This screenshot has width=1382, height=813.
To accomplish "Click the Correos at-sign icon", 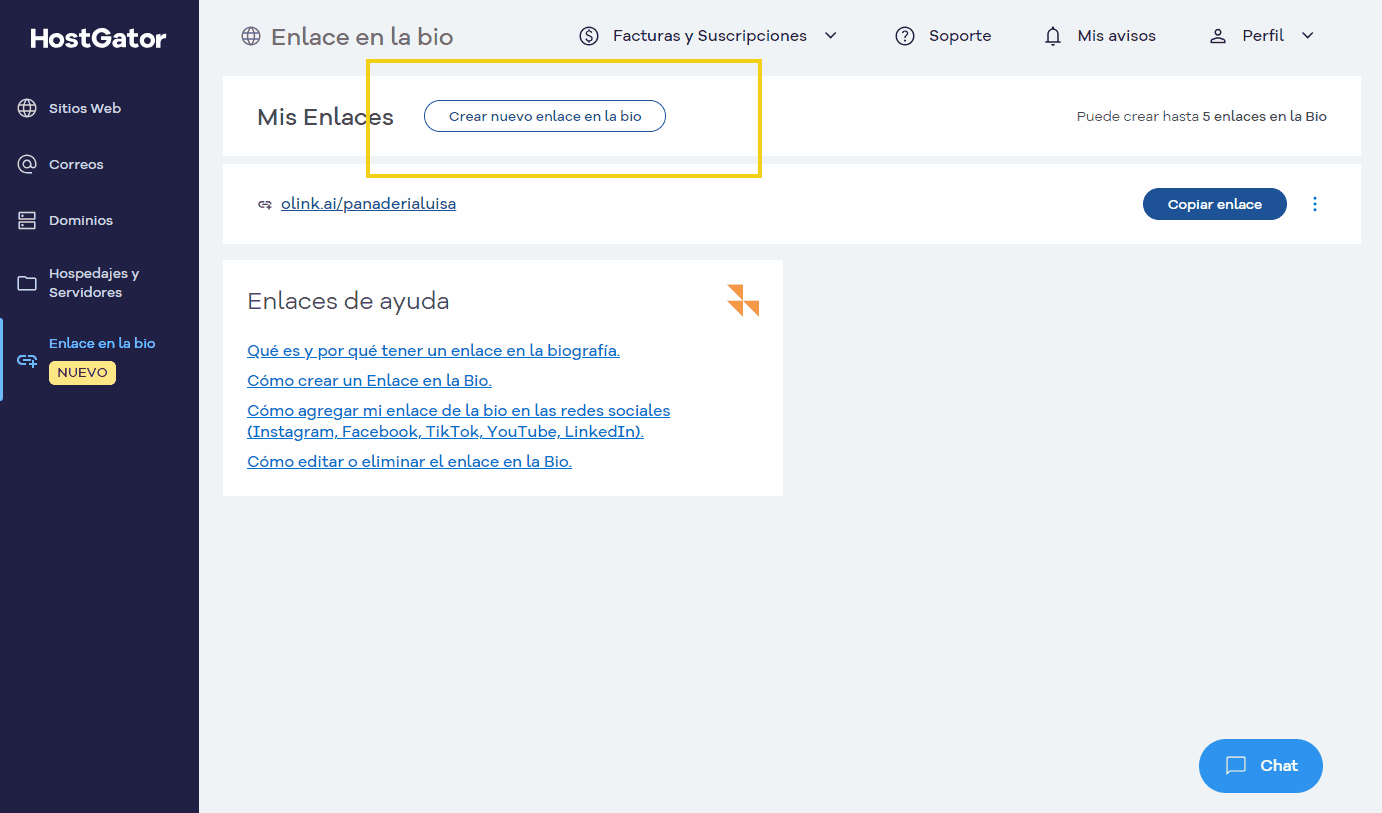I will click(x=27, y=164).
